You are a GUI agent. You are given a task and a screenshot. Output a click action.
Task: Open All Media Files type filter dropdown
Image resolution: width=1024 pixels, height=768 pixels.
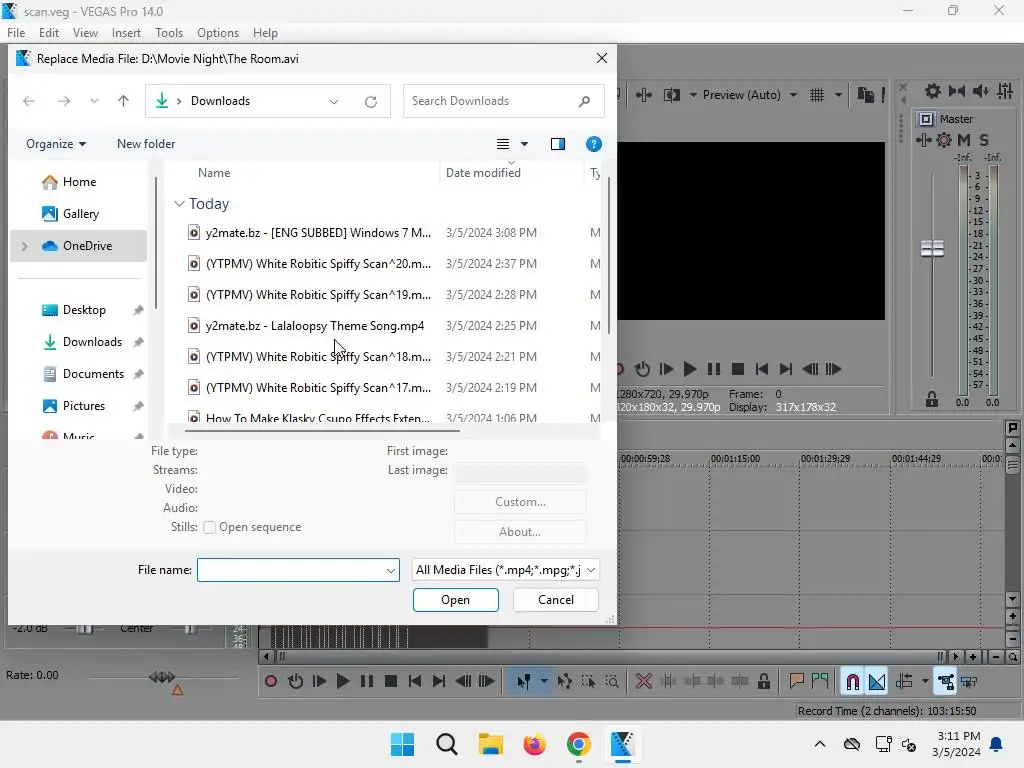point(505,569)
